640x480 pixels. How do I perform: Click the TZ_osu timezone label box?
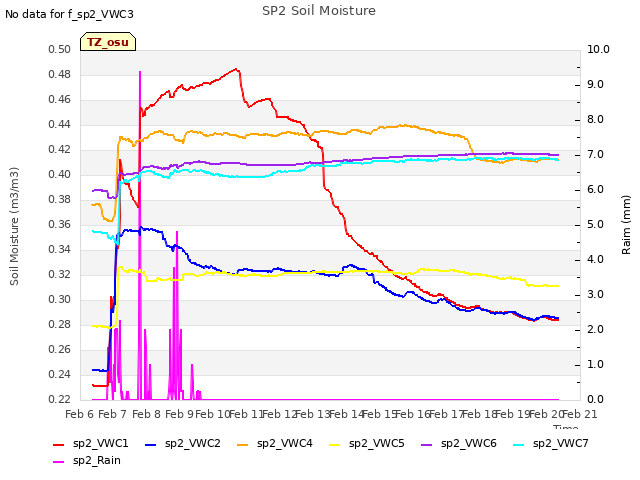[108, 42]
